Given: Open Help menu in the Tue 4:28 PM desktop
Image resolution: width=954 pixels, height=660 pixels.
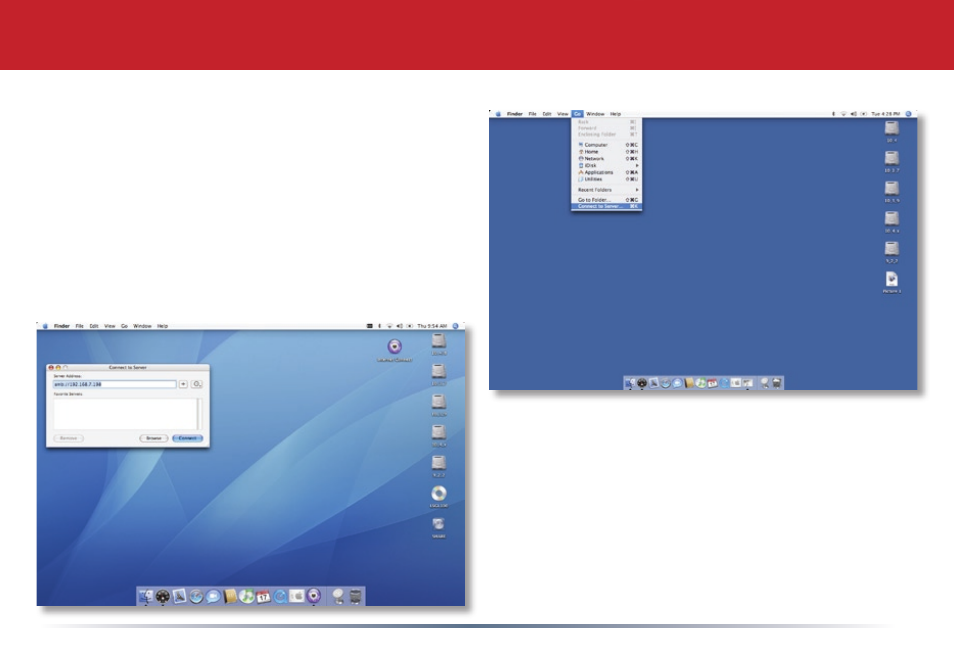Looking at the screenshot, I should click(x=616, y=114).
